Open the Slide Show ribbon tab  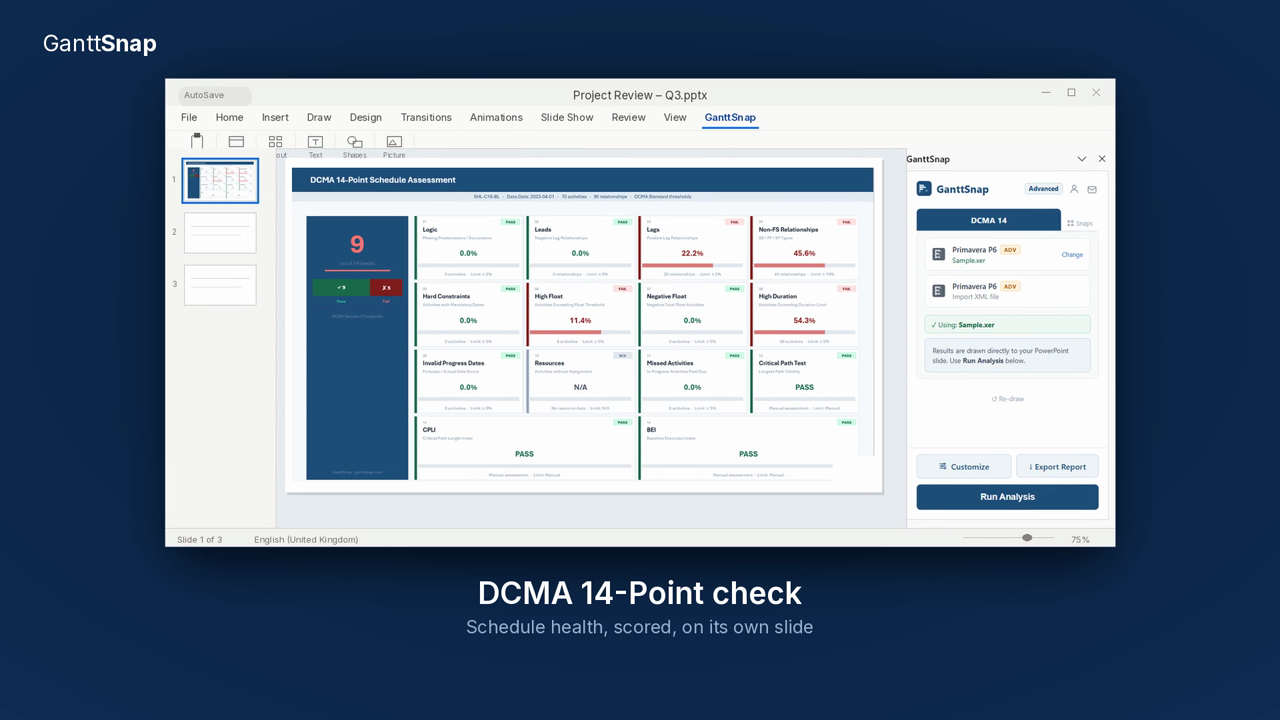tap(567, 117)
